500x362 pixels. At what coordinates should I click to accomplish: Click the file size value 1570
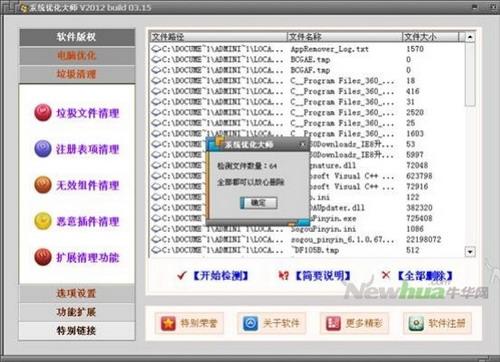point(415,49)
